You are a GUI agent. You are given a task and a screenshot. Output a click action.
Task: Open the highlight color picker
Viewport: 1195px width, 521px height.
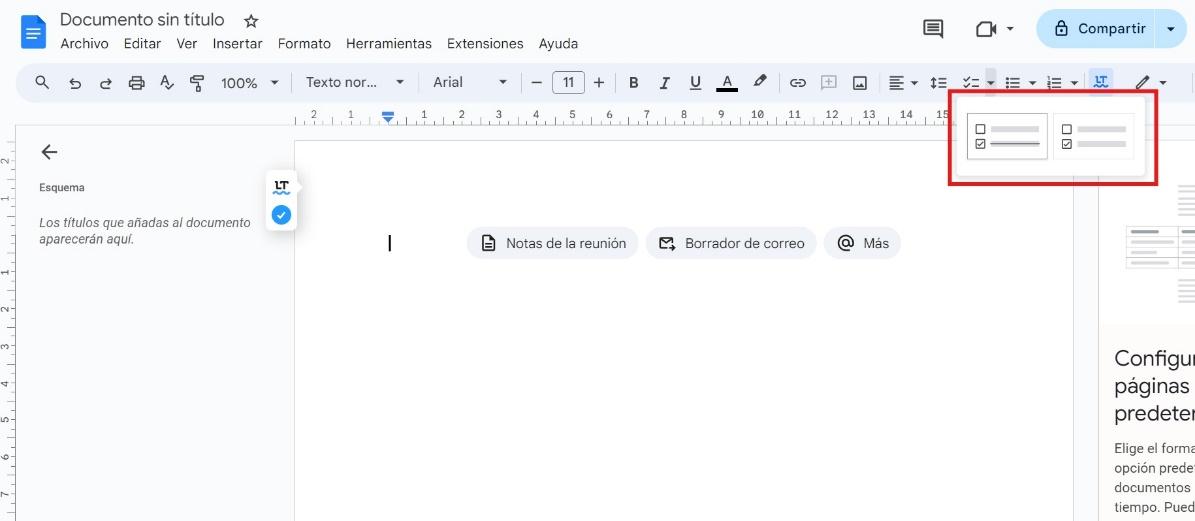[x=760, y=82]
